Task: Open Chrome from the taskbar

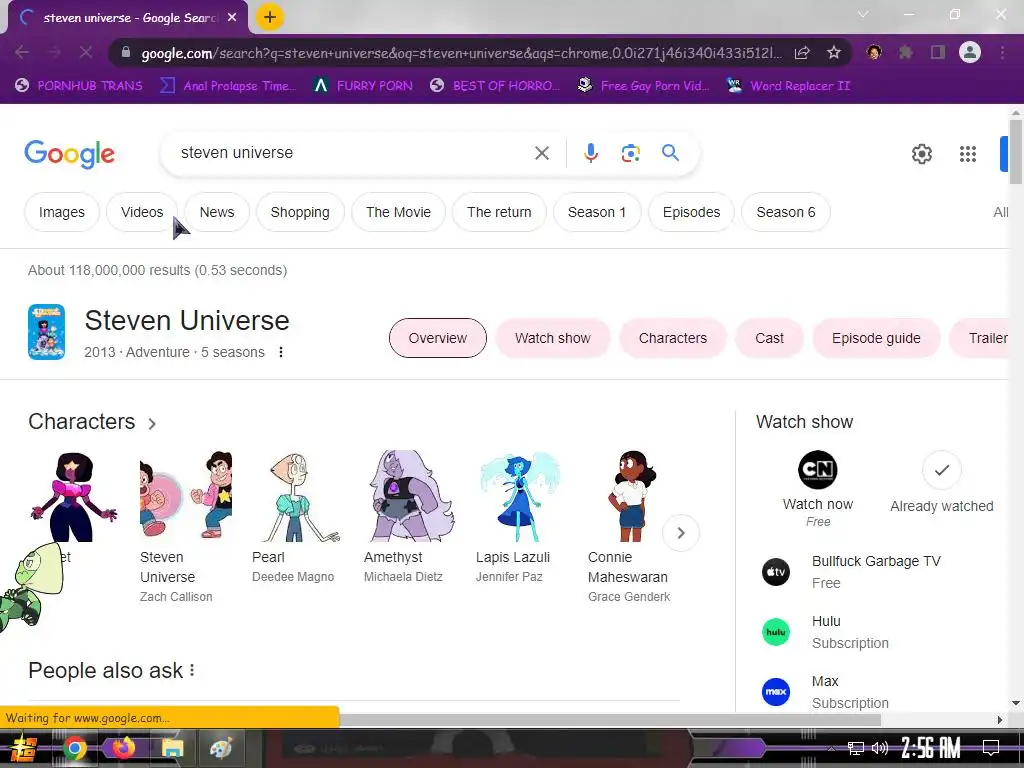Action: point(74,748)
